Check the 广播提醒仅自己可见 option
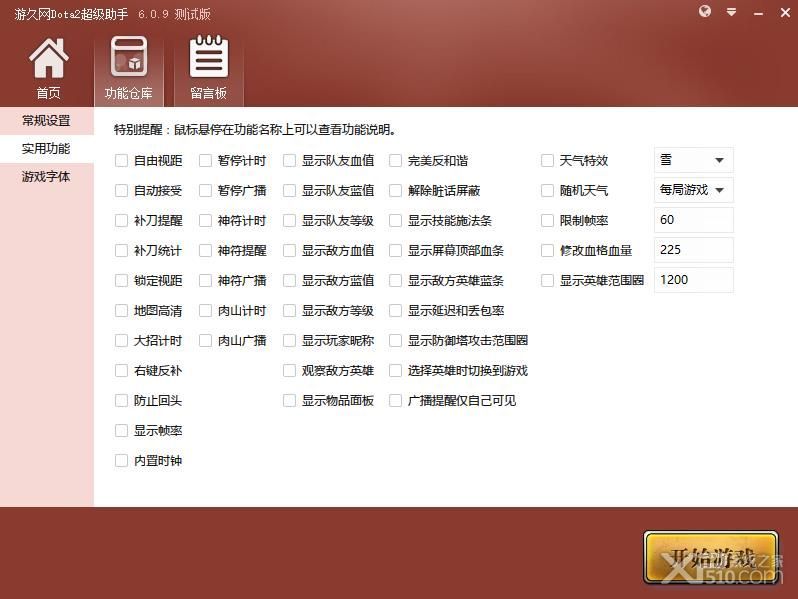The image size is (798, 599). point(395,401)
